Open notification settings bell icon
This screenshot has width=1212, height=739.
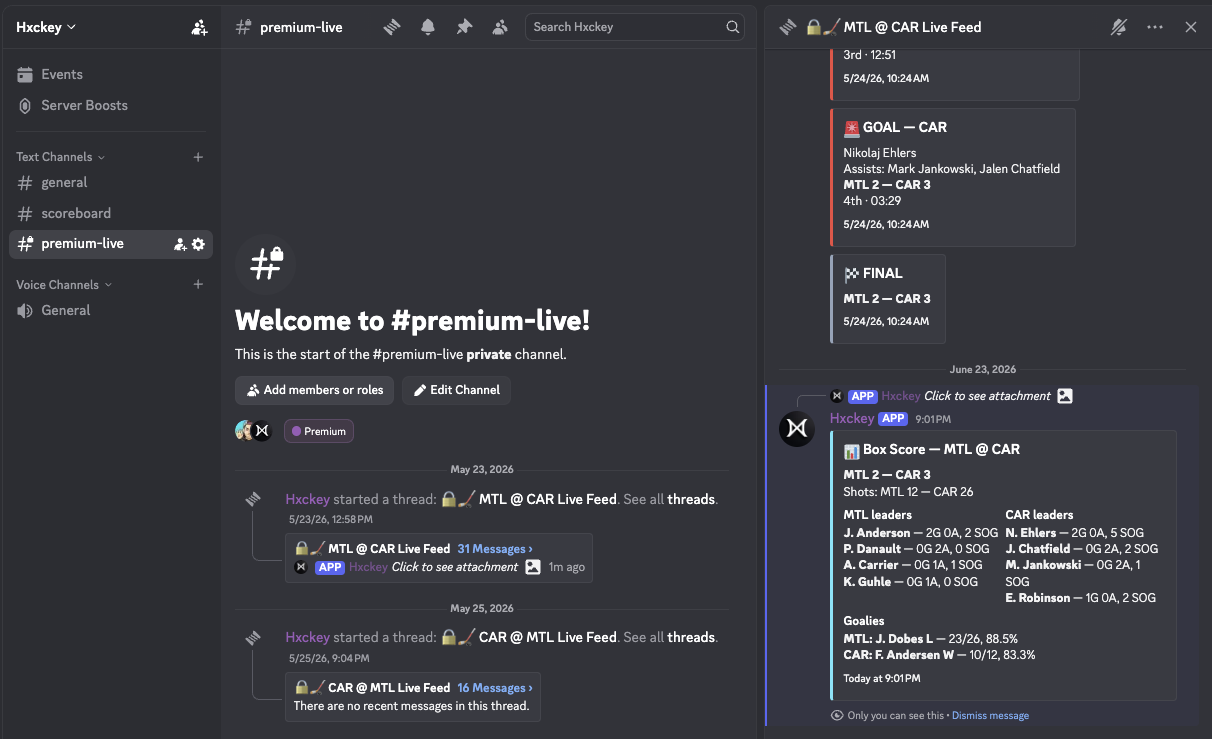pyautogui.click(x=428, y=27)
